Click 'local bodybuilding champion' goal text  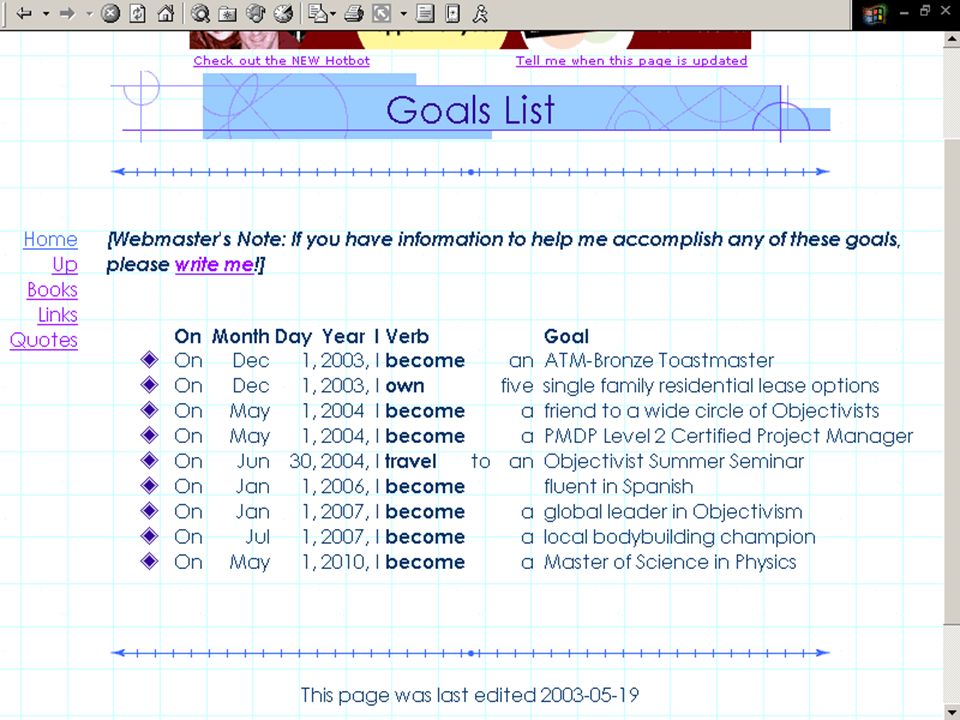(x=680, y=536)
